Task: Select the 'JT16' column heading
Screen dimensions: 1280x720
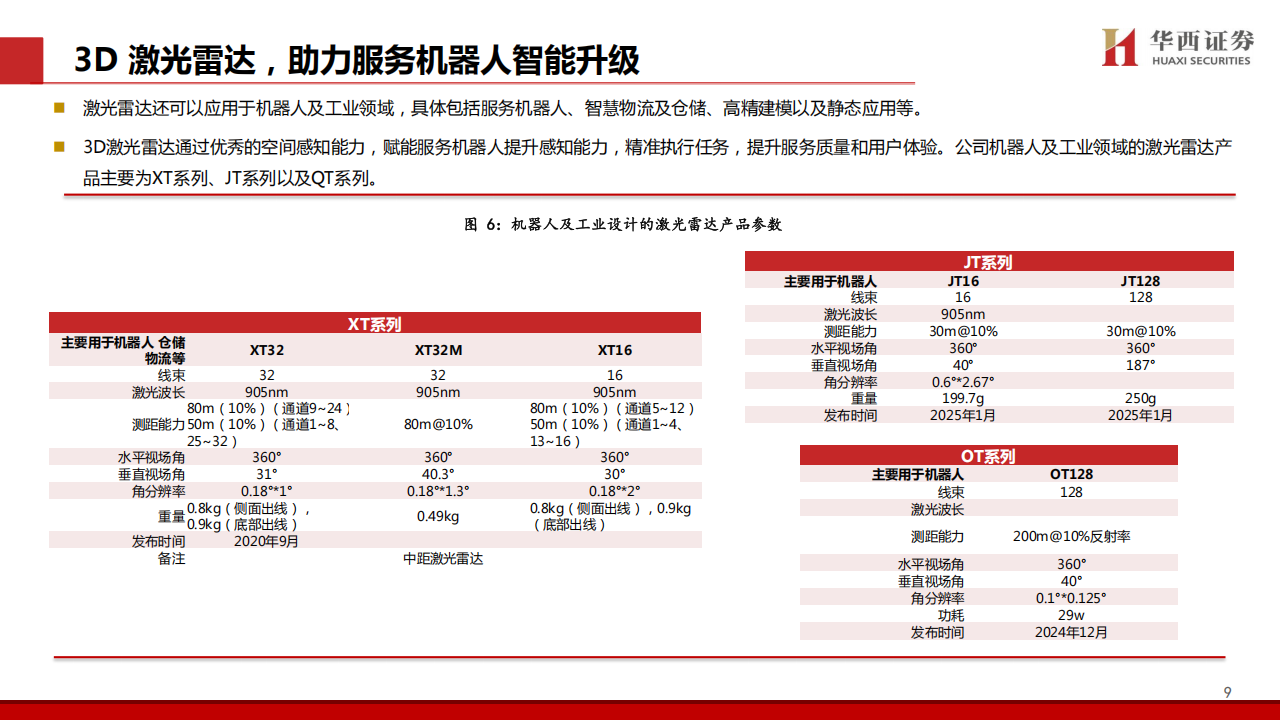Action: click(x=963, y=281)
